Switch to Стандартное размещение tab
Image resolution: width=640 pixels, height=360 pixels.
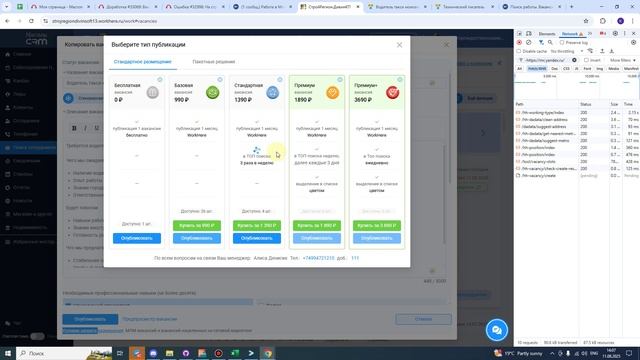(142, 62)
